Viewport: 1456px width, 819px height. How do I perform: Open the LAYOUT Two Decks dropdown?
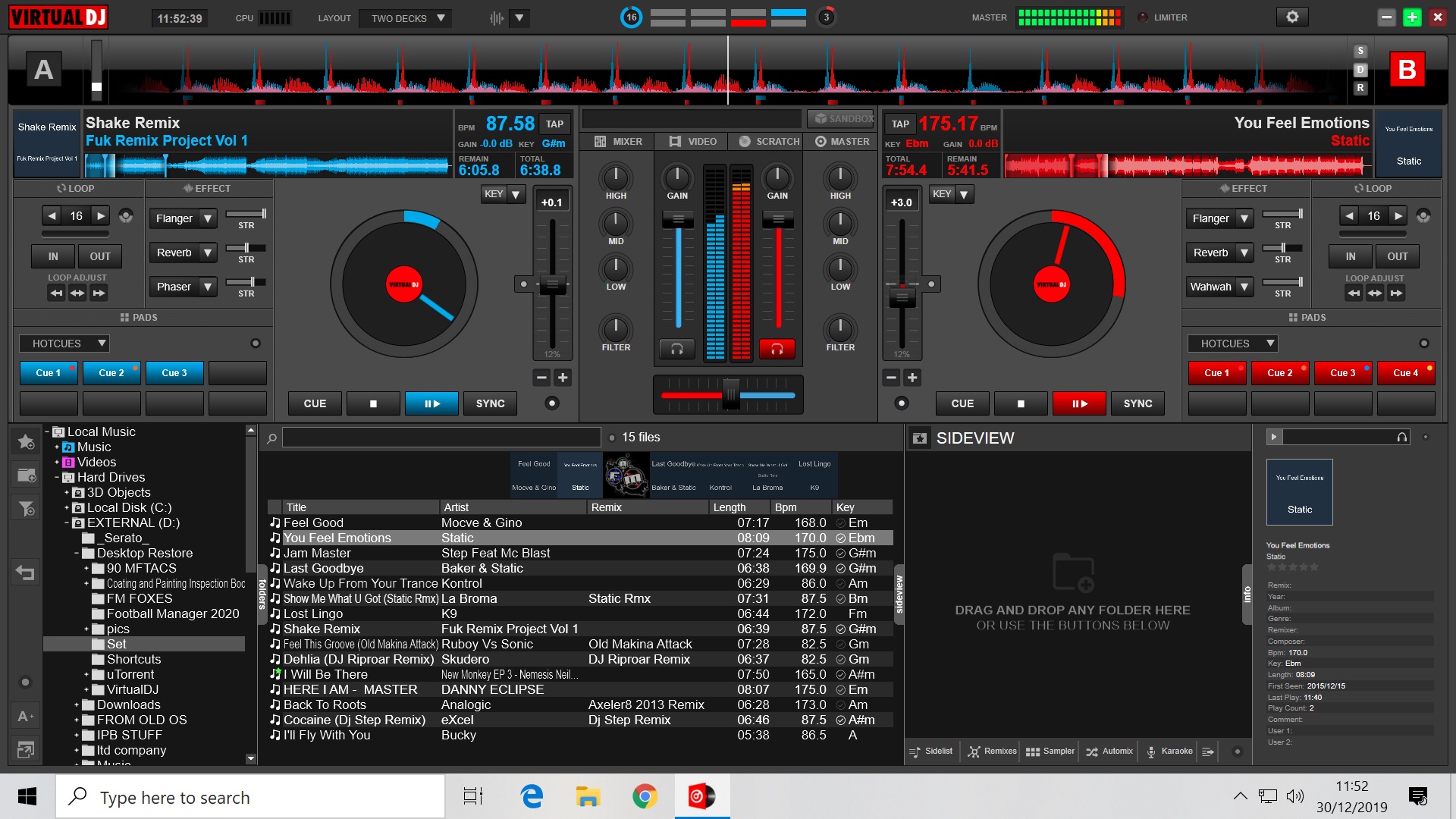406,18
